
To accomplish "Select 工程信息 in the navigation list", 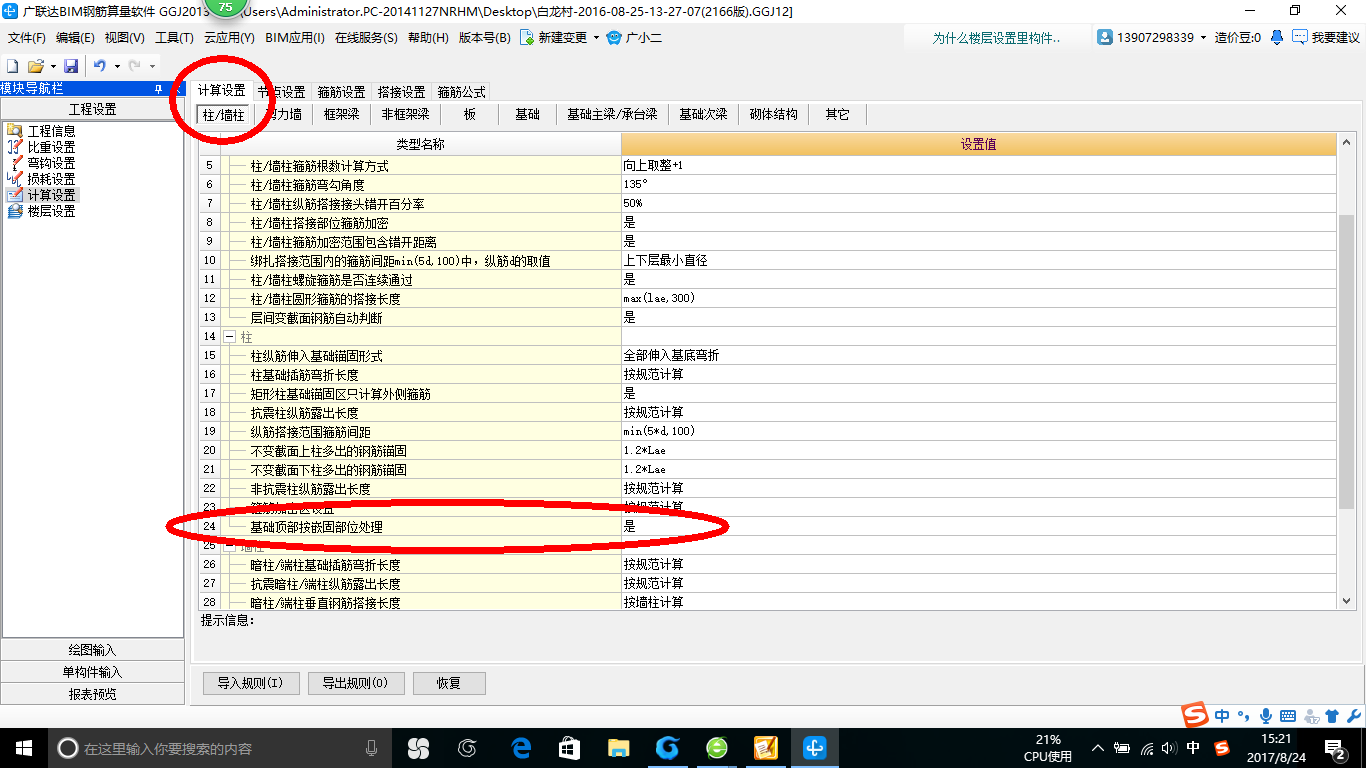I will point(51,131).
